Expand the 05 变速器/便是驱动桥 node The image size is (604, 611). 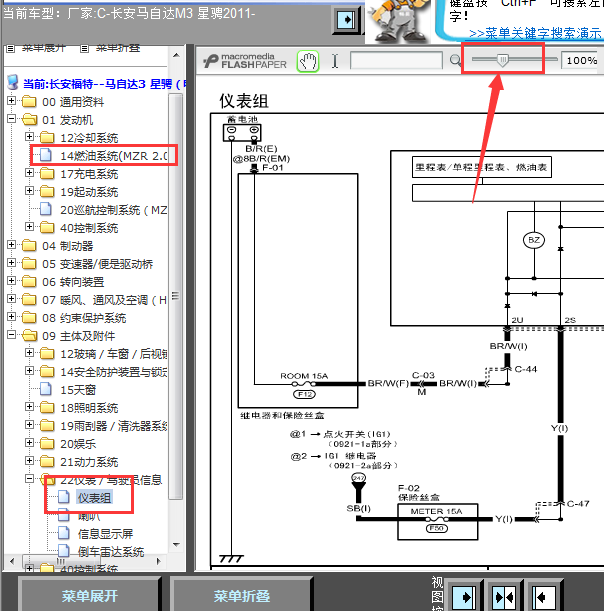[x=12, y=262]
